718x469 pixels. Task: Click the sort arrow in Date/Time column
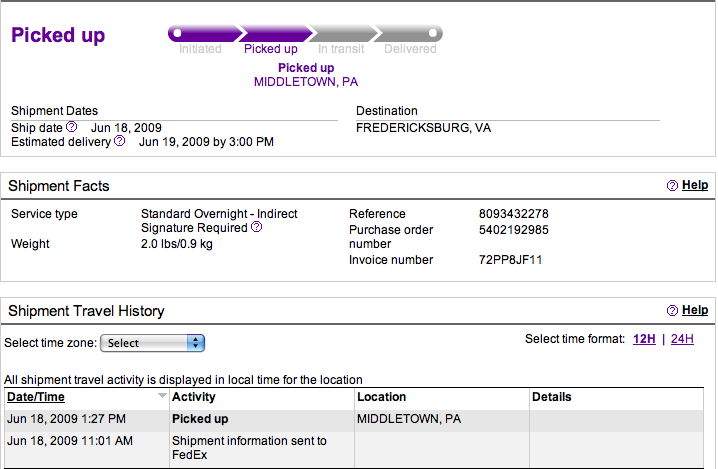click(162, 396)
